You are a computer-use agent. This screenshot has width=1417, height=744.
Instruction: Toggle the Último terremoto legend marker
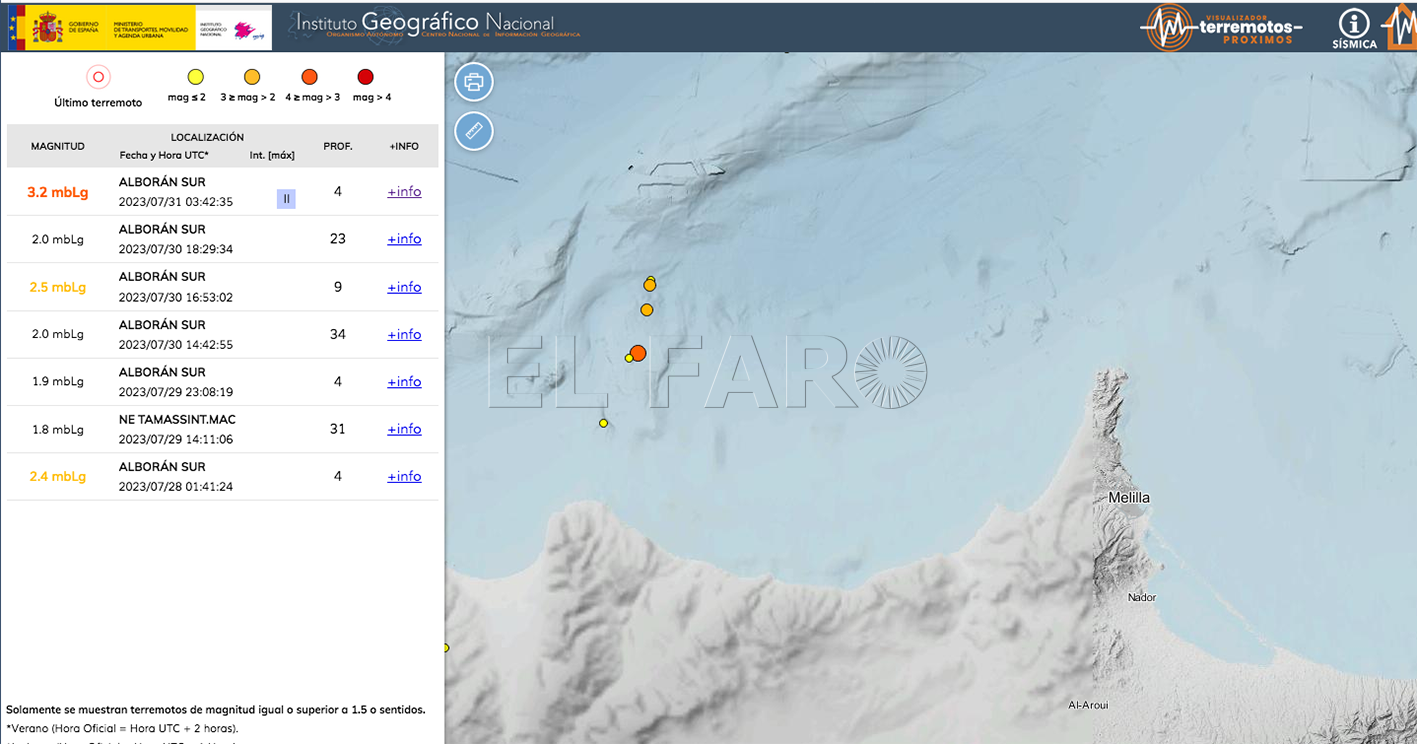(98, 76)
